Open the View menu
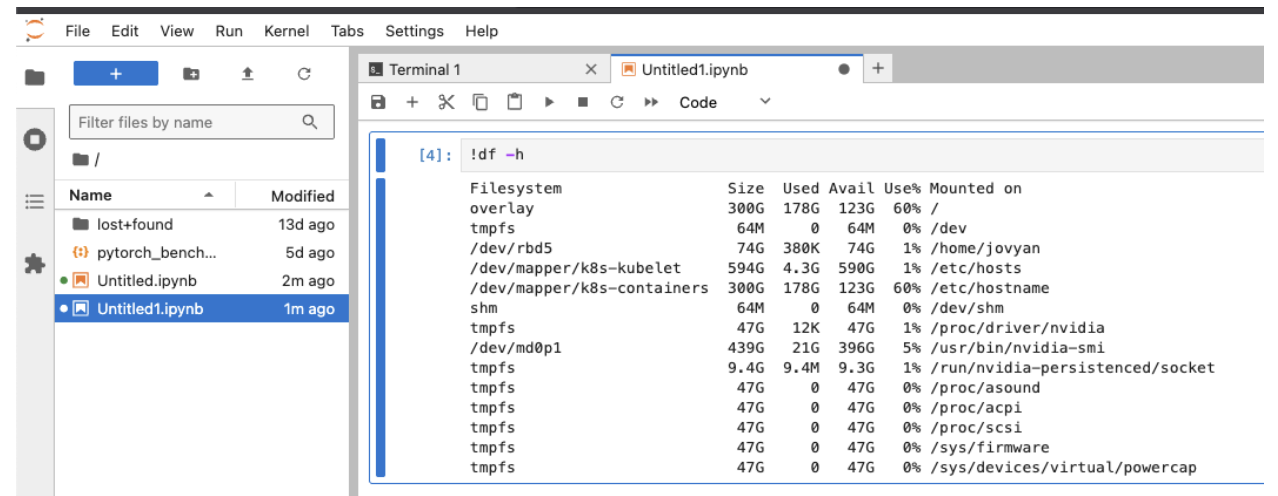Viewport: 1278px width, 496px height. pyautogui.click(x=177, y=31)
